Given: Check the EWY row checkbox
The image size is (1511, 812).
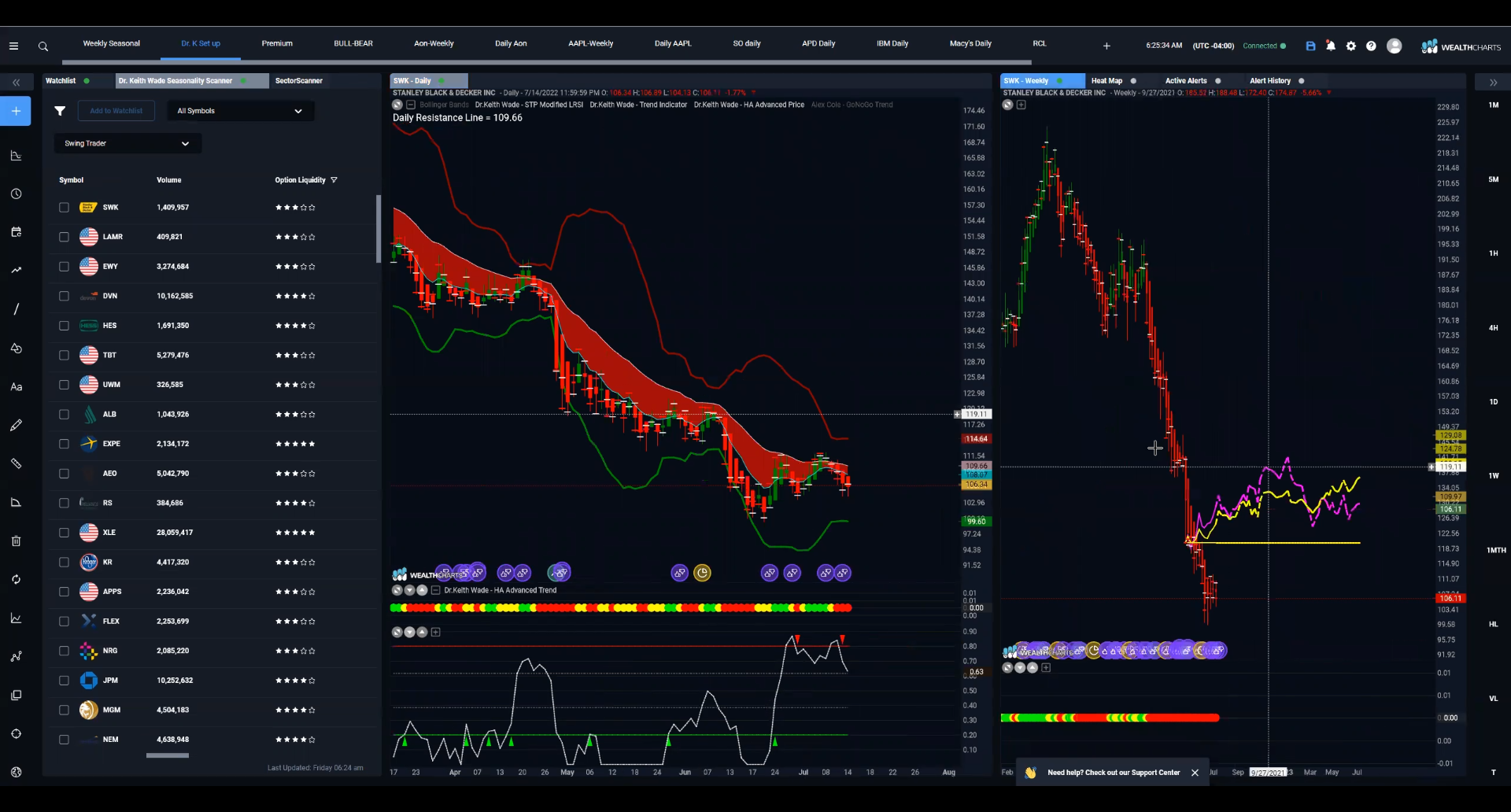Looking at the screenshot, I should (x=64, y=267).
